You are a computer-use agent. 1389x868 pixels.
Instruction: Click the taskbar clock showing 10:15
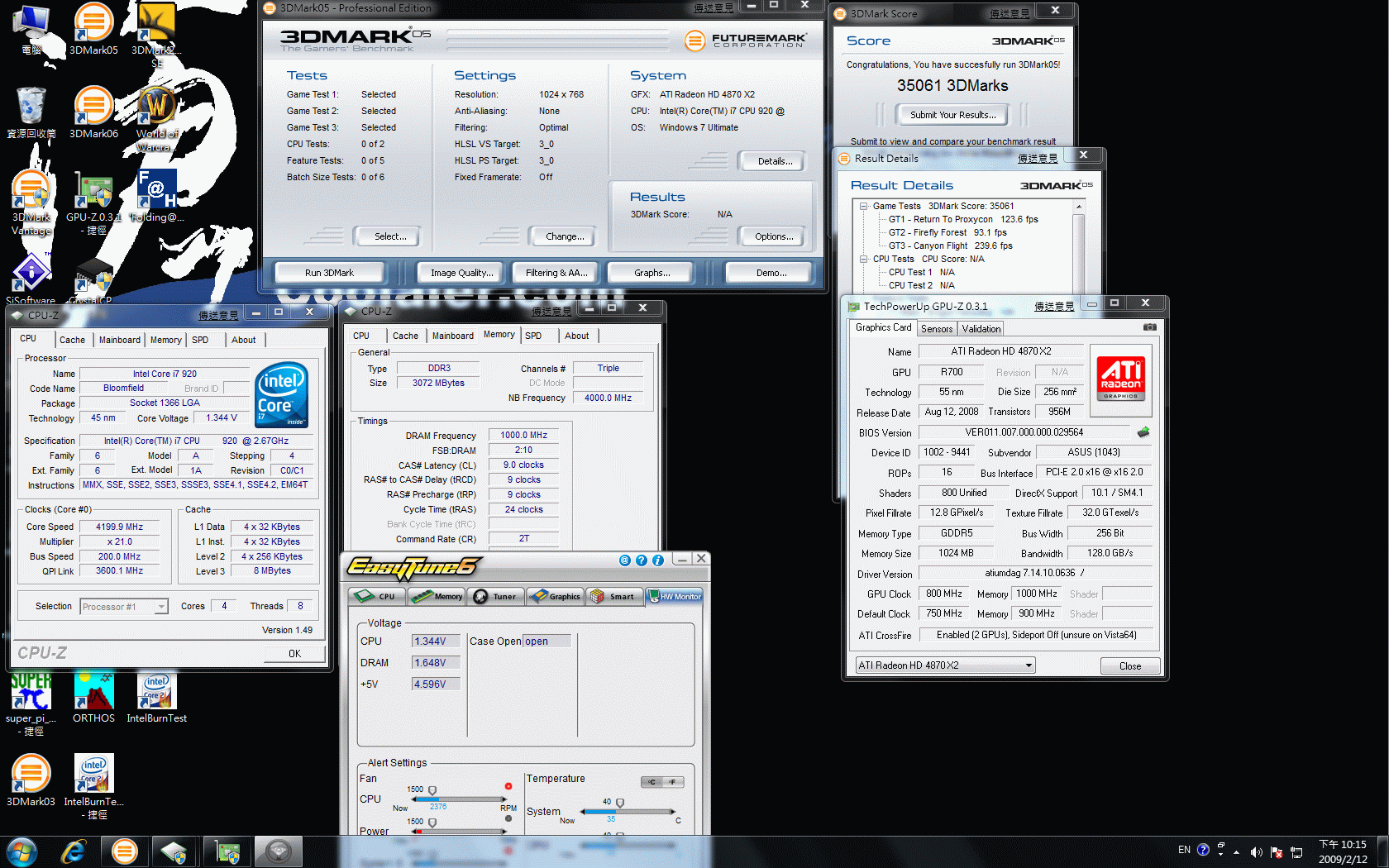pyautogui.click(x=1343, y=851)
